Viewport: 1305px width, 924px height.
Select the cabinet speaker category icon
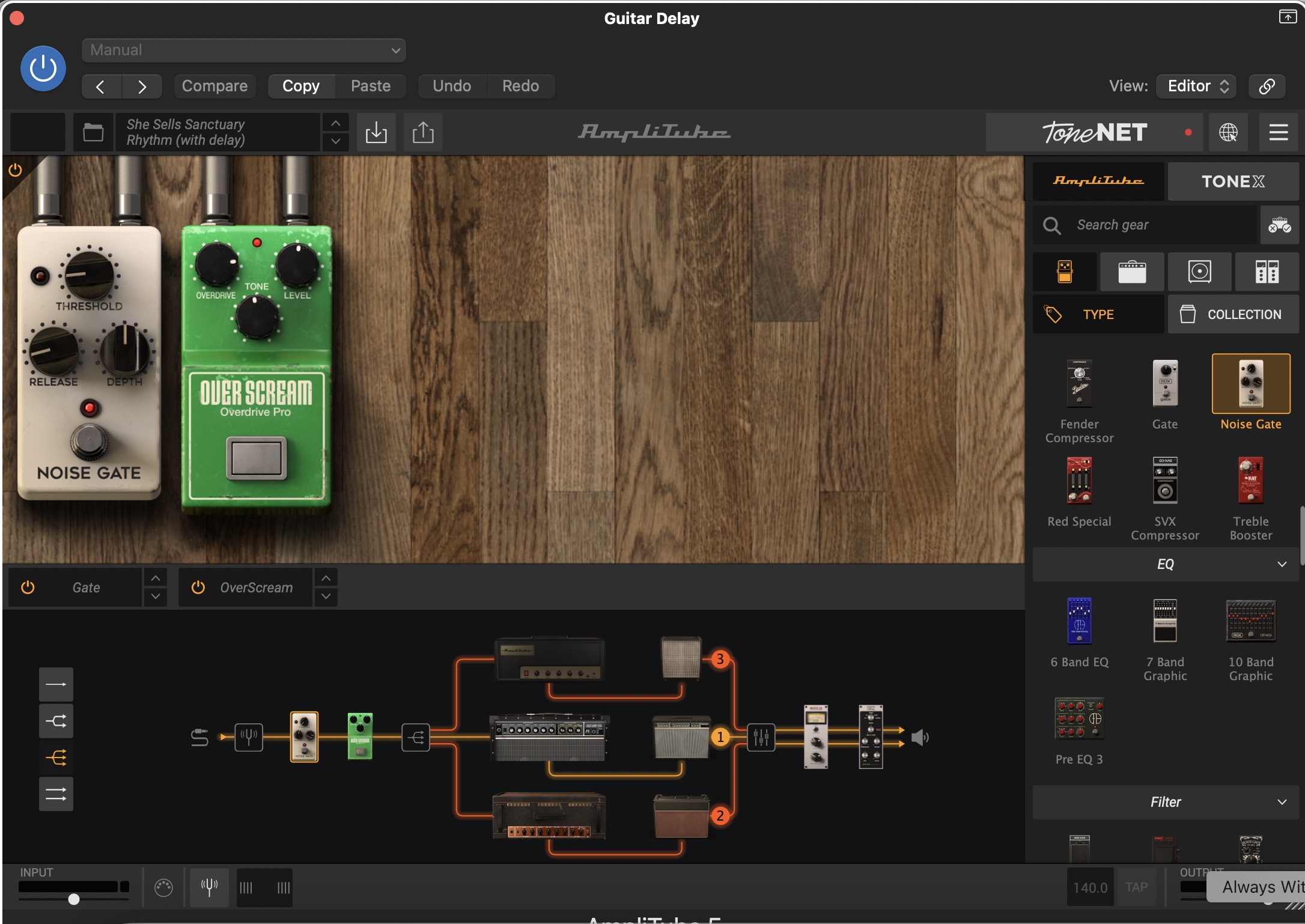click(1199, 272)
